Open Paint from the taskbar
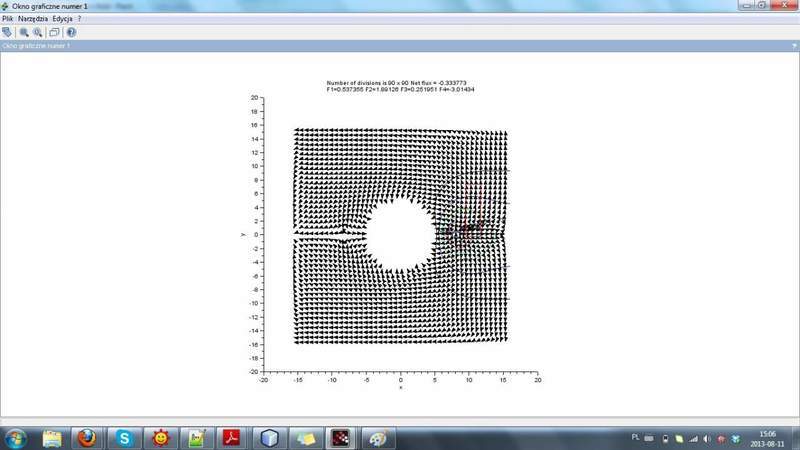 378,438
